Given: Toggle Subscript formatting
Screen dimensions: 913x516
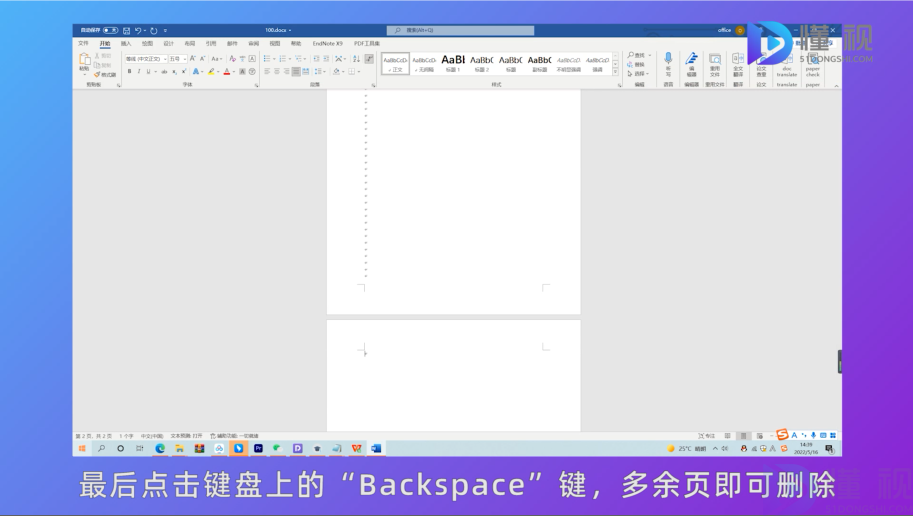Looking at the screenshot, I should pyautogui.click(x=174, y=72).
